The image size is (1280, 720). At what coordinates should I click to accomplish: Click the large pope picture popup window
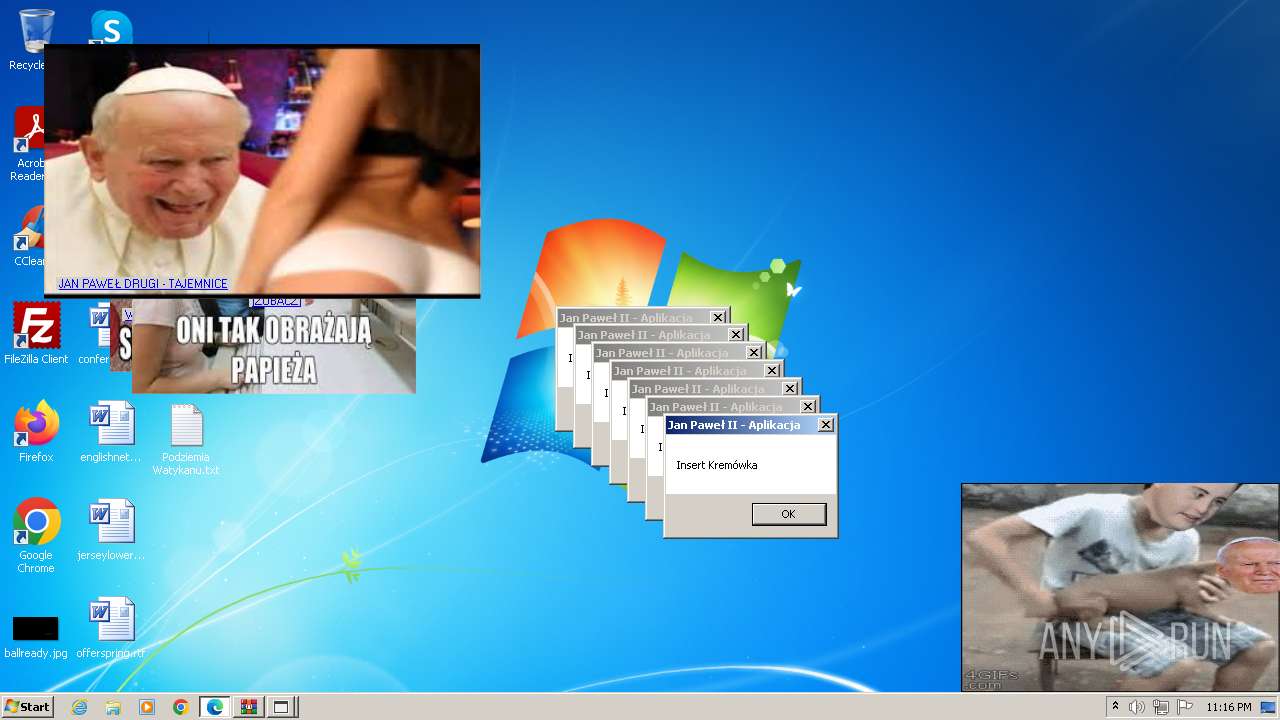(262, 170)
